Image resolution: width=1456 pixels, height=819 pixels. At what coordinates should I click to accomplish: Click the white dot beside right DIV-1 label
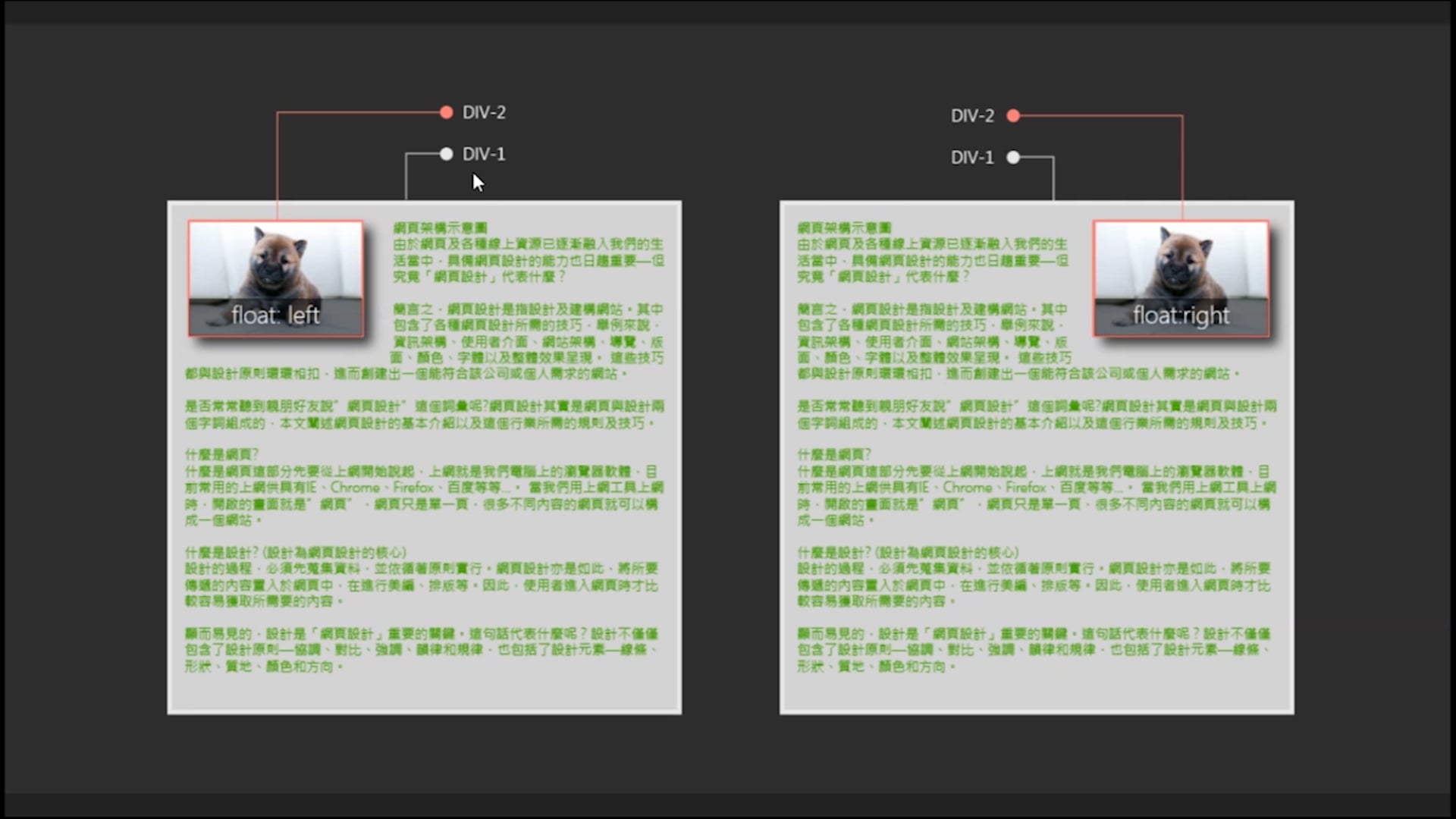(x=1013, y=158)
